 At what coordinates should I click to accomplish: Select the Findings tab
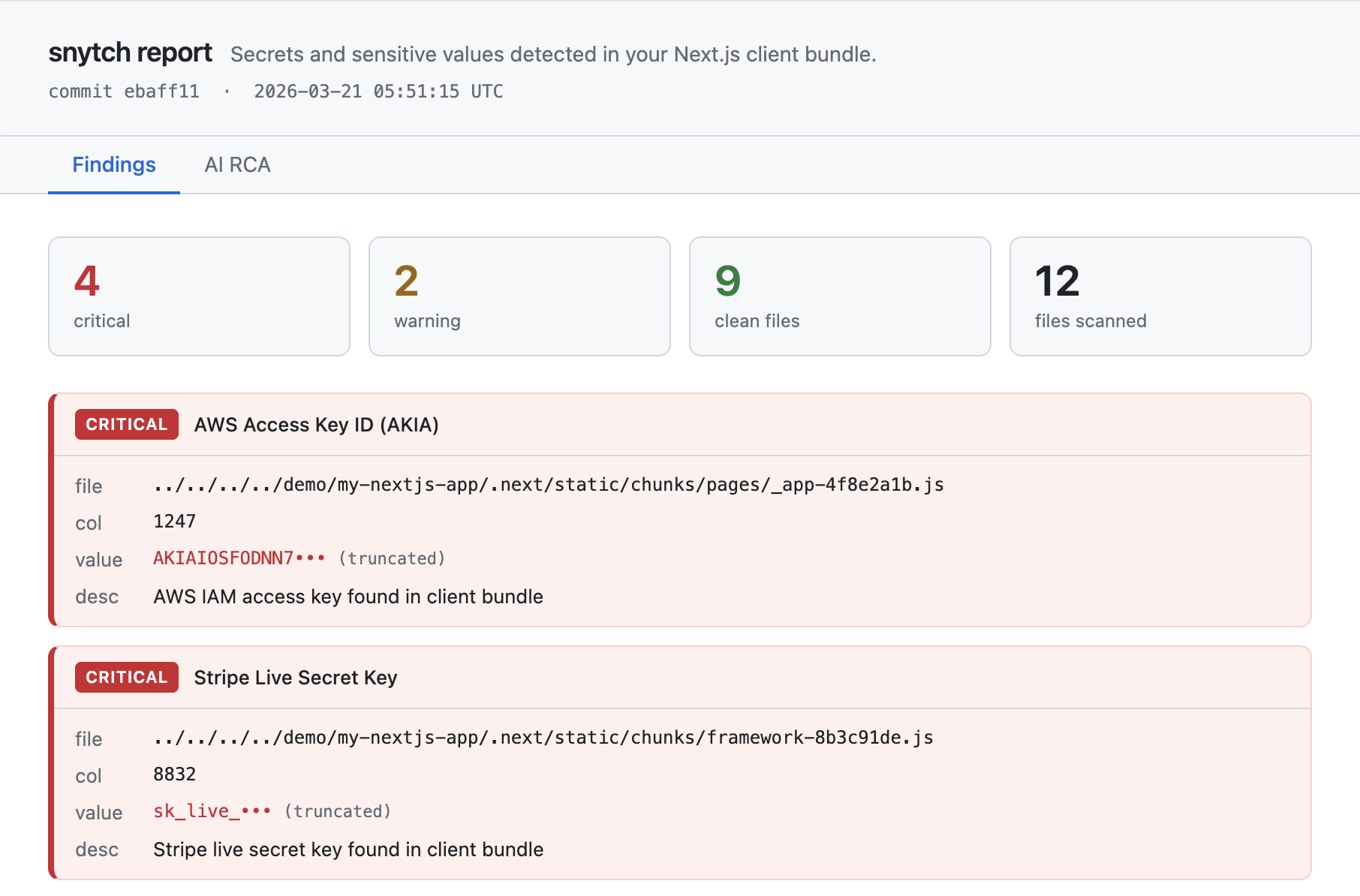[x=113, y=164]
